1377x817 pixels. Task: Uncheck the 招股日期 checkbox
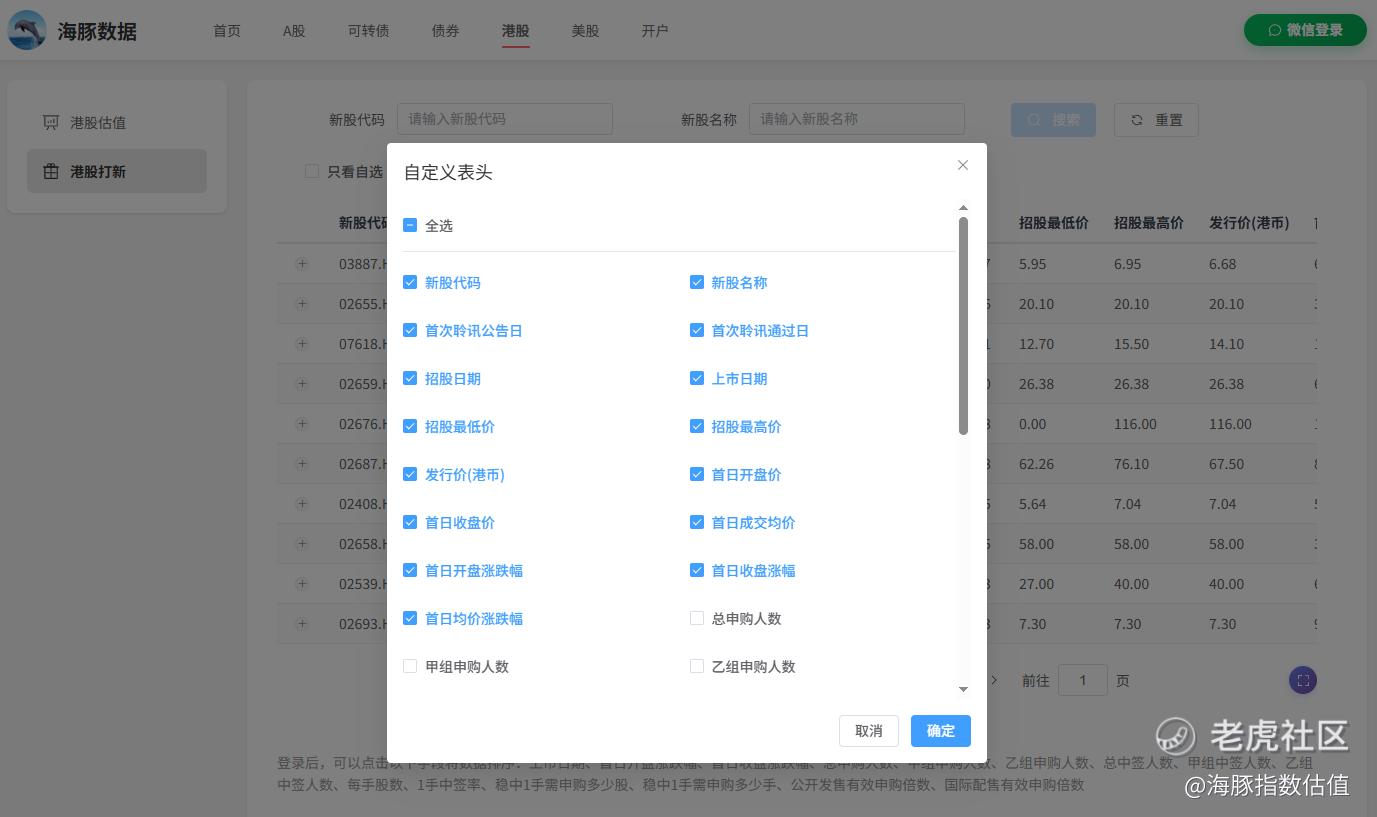click(x=410, y=379)
